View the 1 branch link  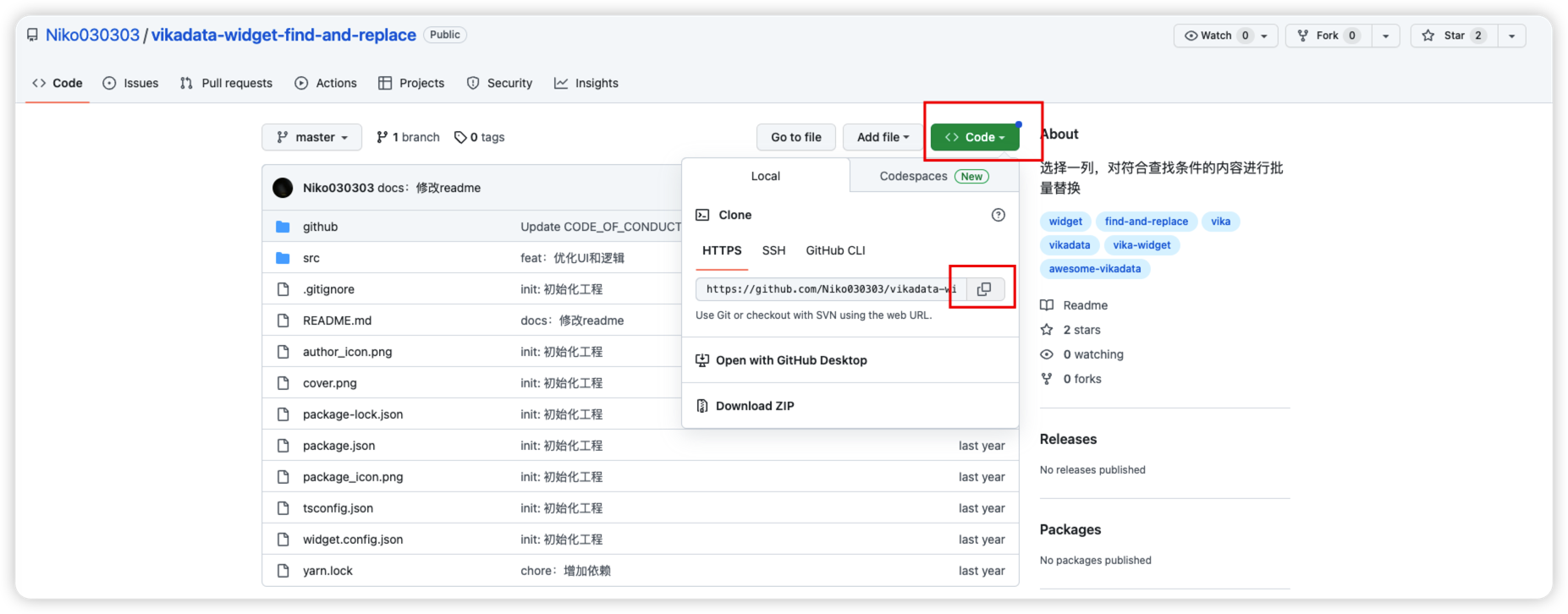tap(408, 137)
